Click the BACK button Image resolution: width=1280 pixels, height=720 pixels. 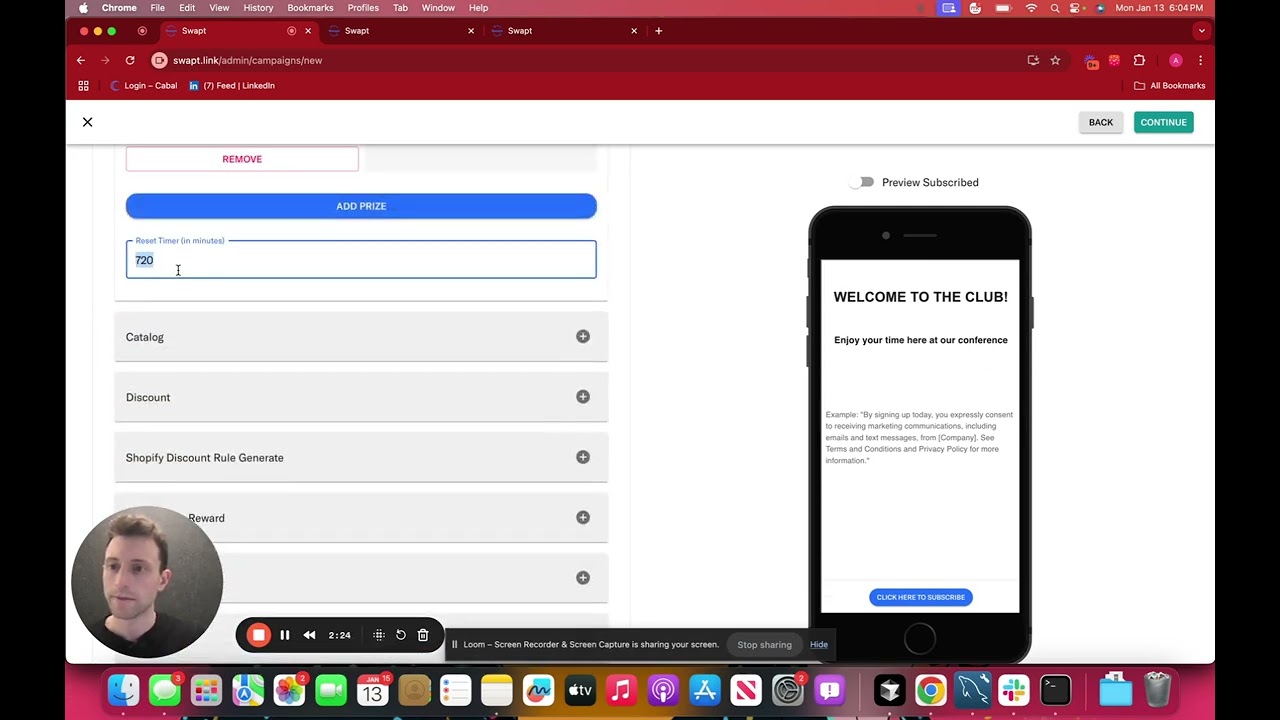pos(1100,122)
